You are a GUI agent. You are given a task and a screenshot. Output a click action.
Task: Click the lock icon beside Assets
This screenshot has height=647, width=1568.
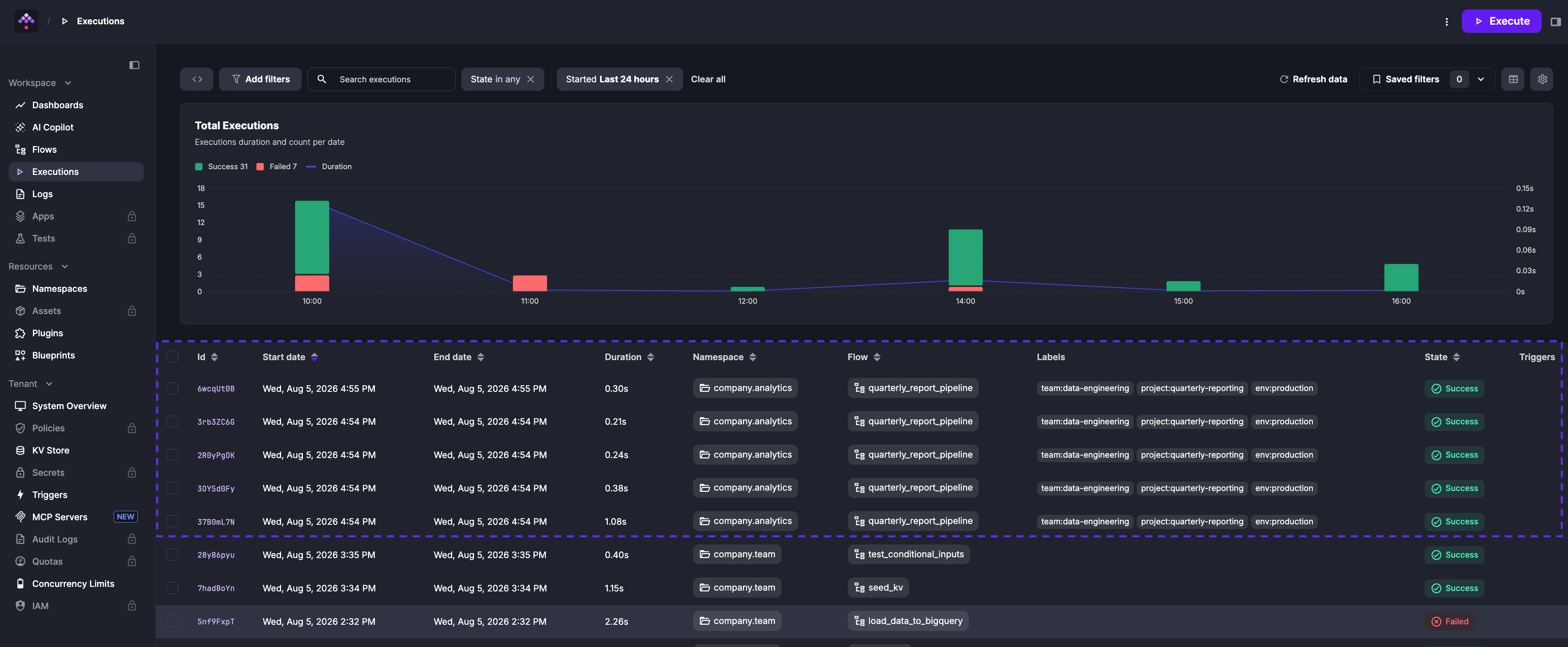coord(131,311)
